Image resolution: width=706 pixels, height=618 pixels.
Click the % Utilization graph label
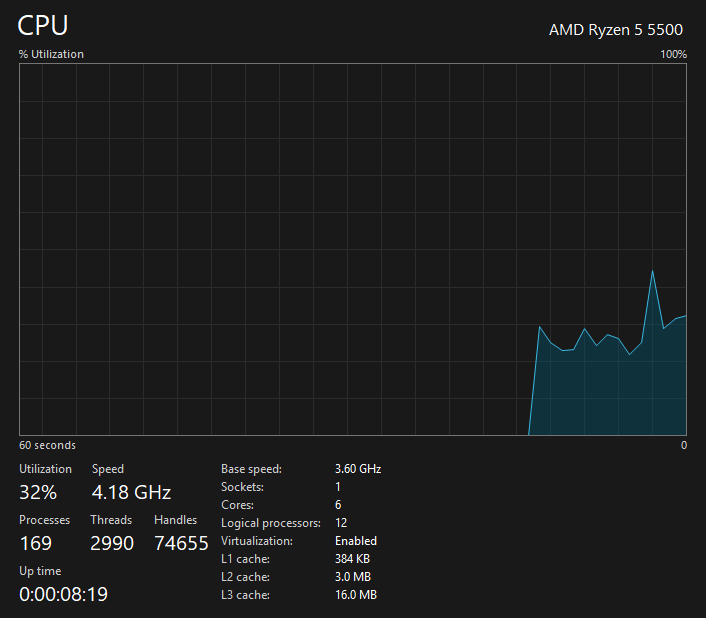pos(51,54)
